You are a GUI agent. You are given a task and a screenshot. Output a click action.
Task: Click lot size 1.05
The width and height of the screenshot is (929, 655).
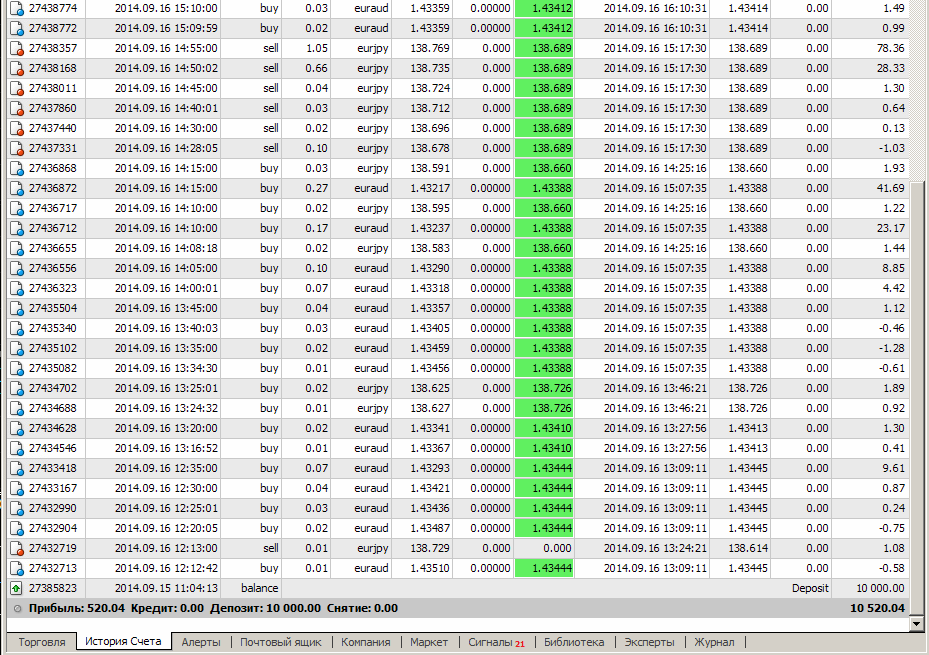pos(316,48)
